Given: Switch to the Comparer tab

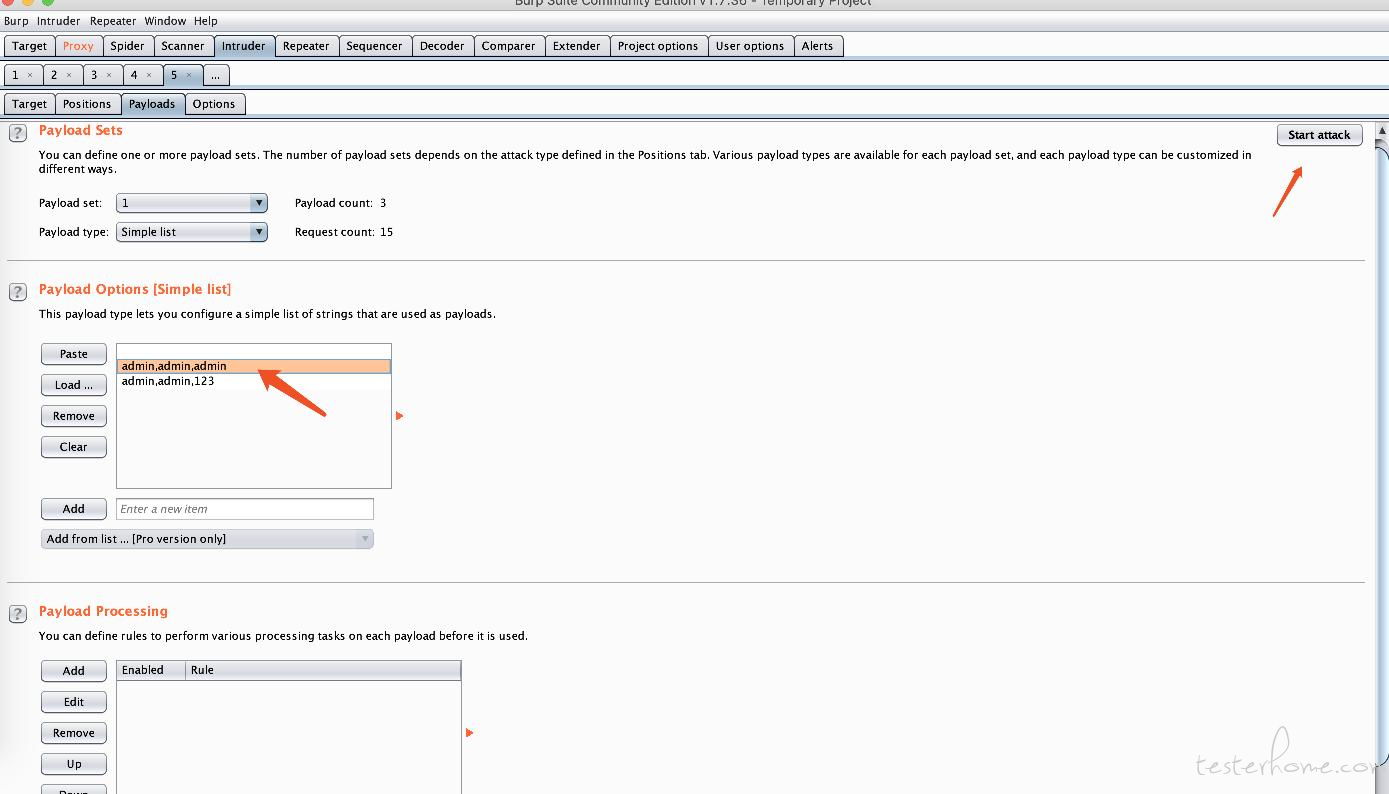Looking at the screenshot, I should point(508,46).
